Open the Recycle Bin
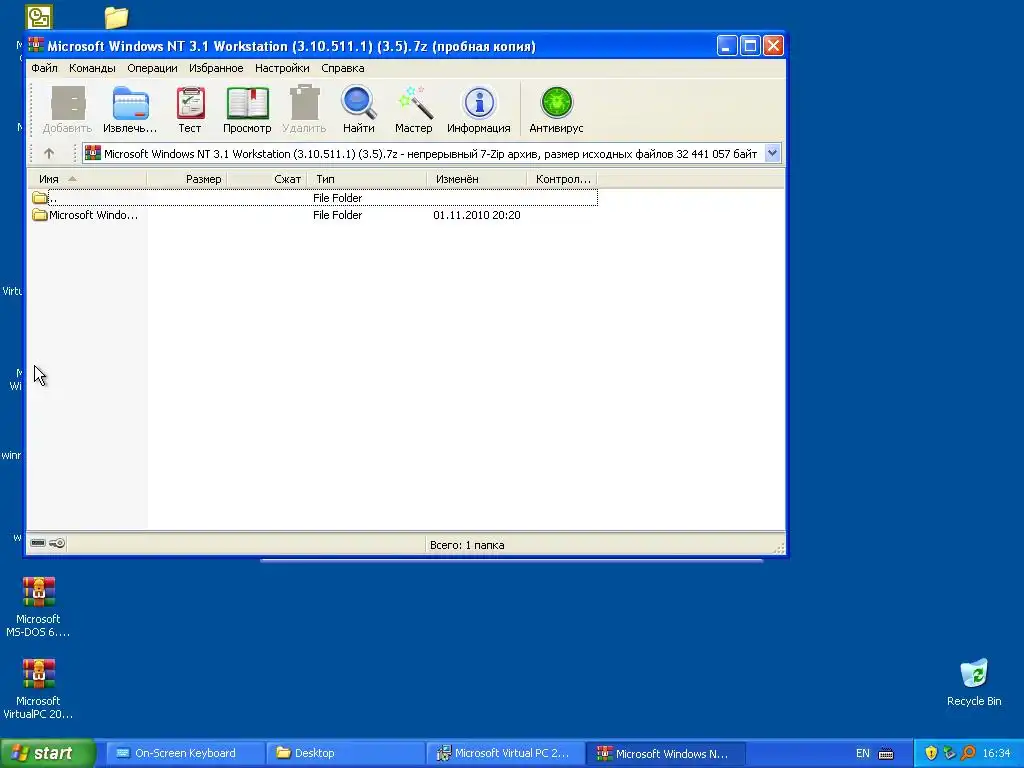This screenshot has height=768, width=1024. [x=974, y=683]
